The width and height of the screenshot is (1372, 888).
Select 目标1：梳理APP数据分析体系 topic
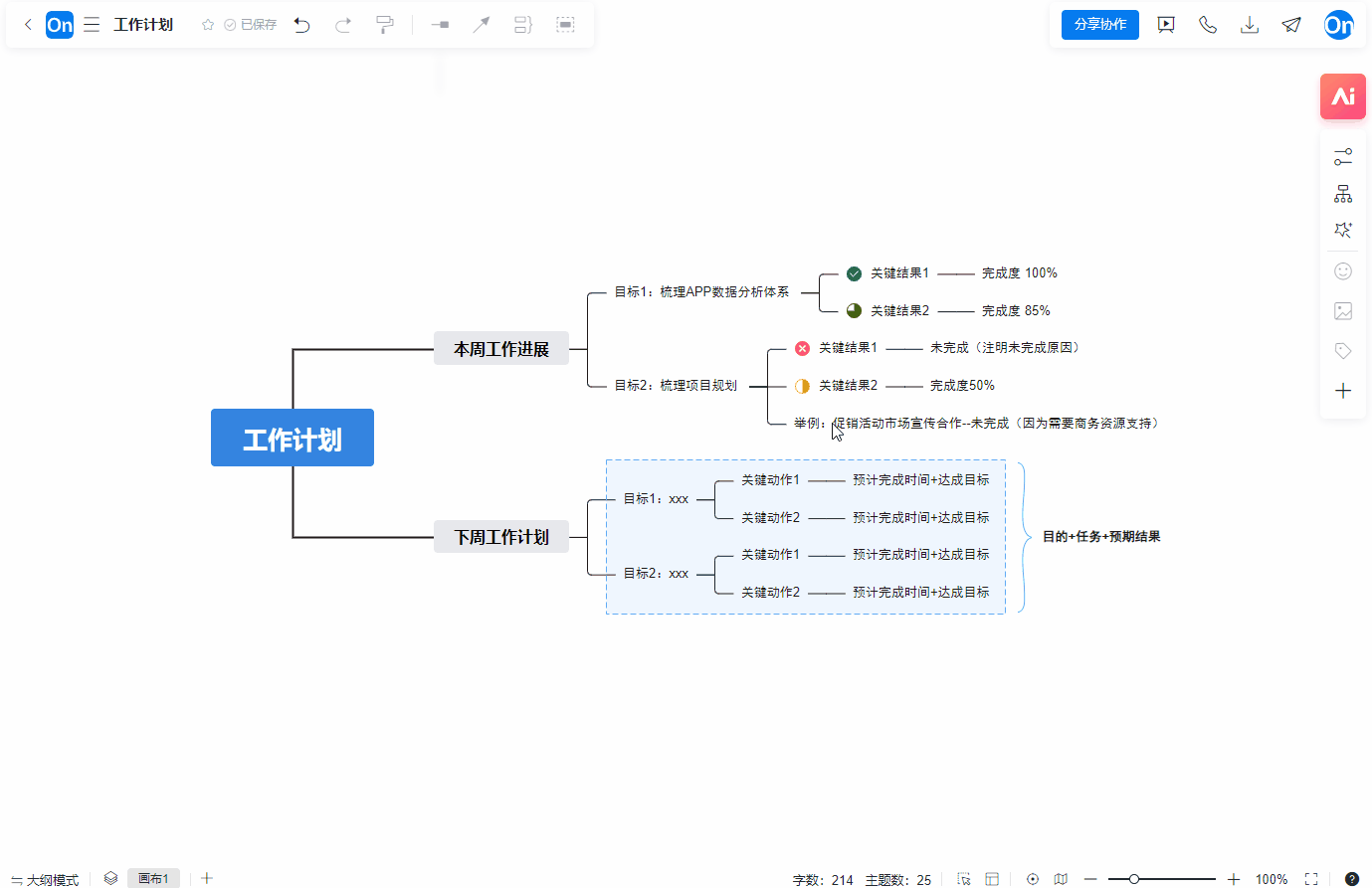point(701,292)
